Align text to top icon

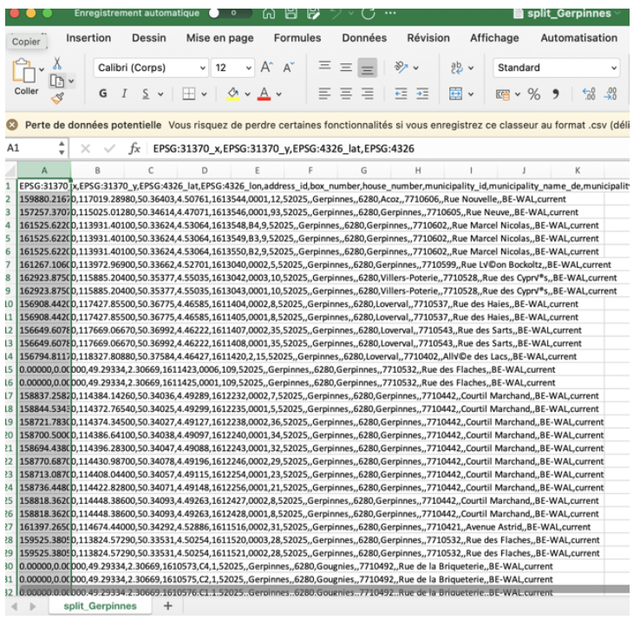coord(325,67)
